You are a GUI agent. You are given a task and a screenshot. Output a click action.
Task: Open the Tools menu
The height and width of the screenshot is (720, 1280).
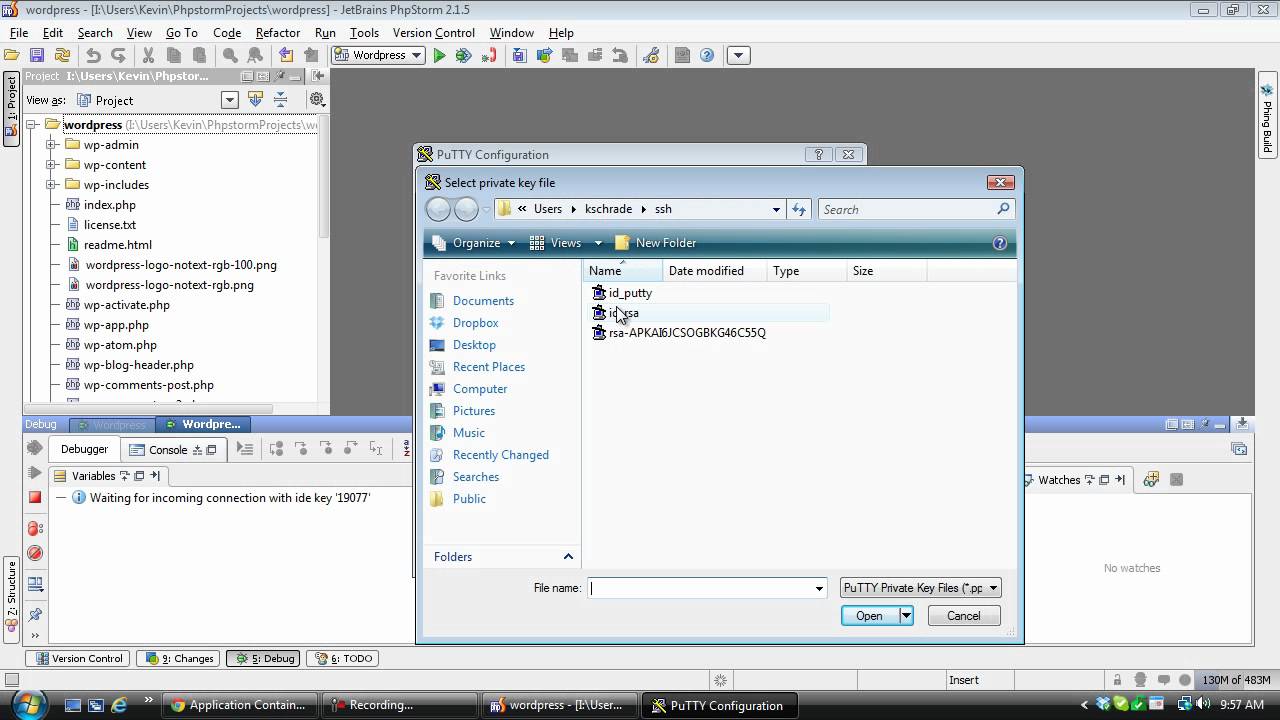pos(364,33)
